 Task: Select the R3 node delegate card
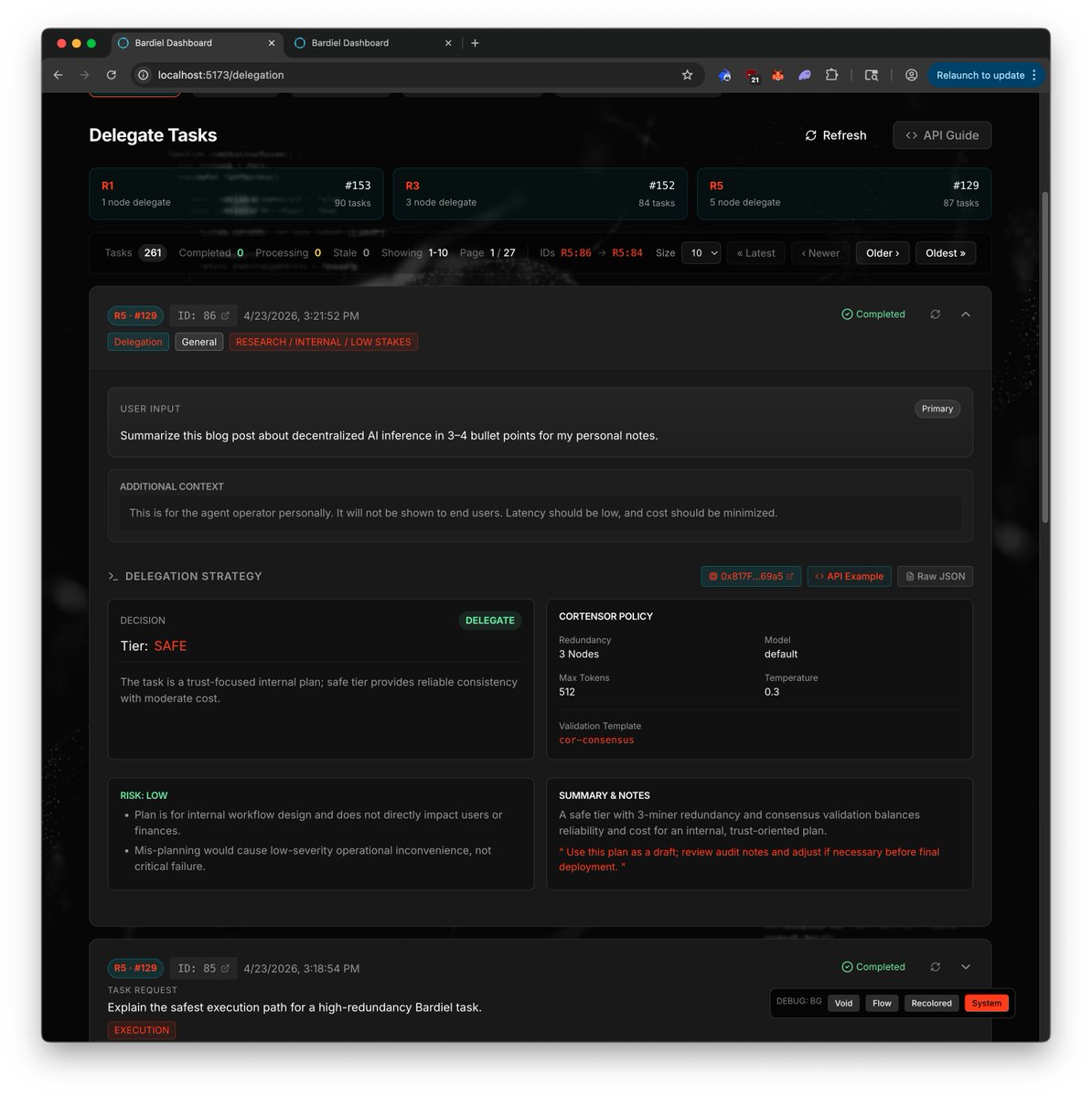(540, 194)
